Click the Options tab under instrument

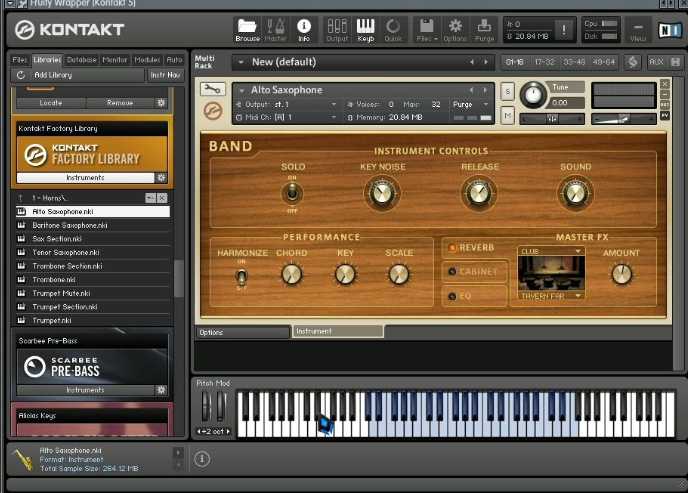tap(243, 332)
